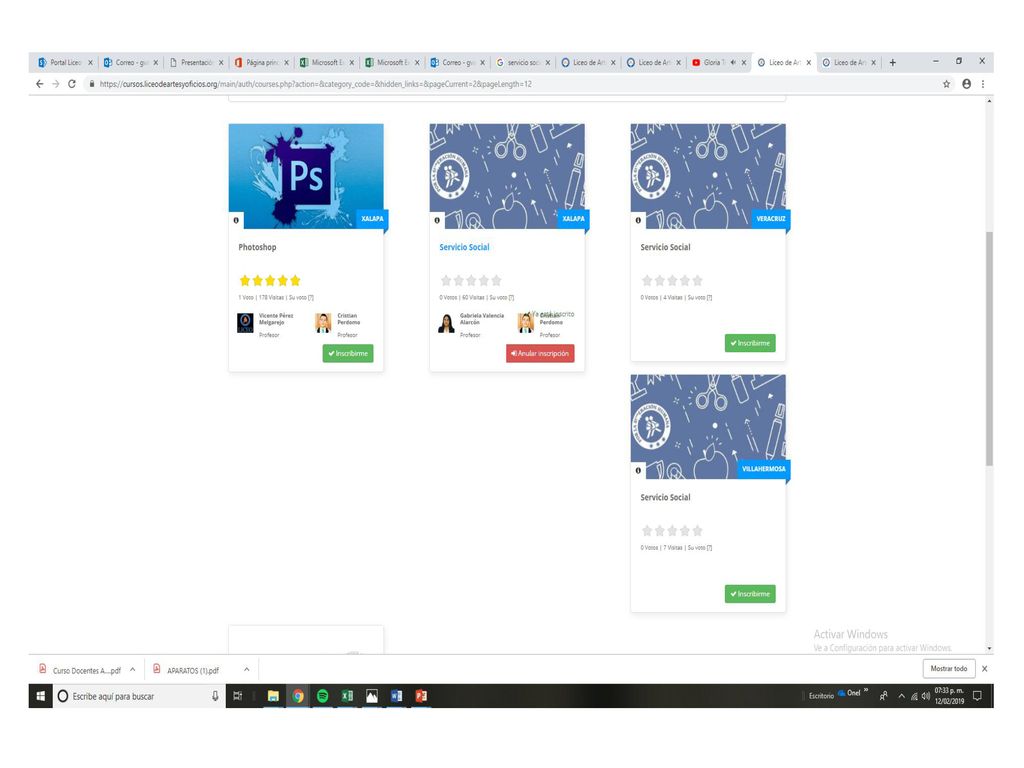Click the OneDrive cloud tray icon
Image resolution: width=1024 pixels, height=768 pixels.
tap(842, 693)
